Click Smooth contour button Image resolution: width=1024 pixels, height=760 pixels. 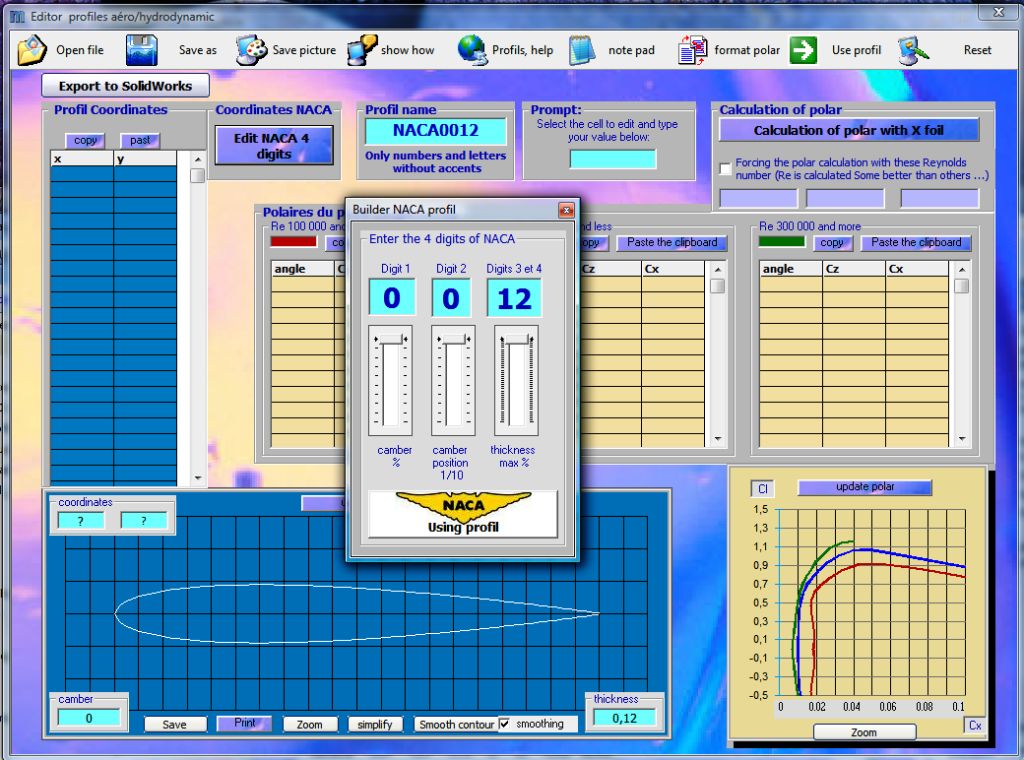pyautogui.click(x=456, y=724)
